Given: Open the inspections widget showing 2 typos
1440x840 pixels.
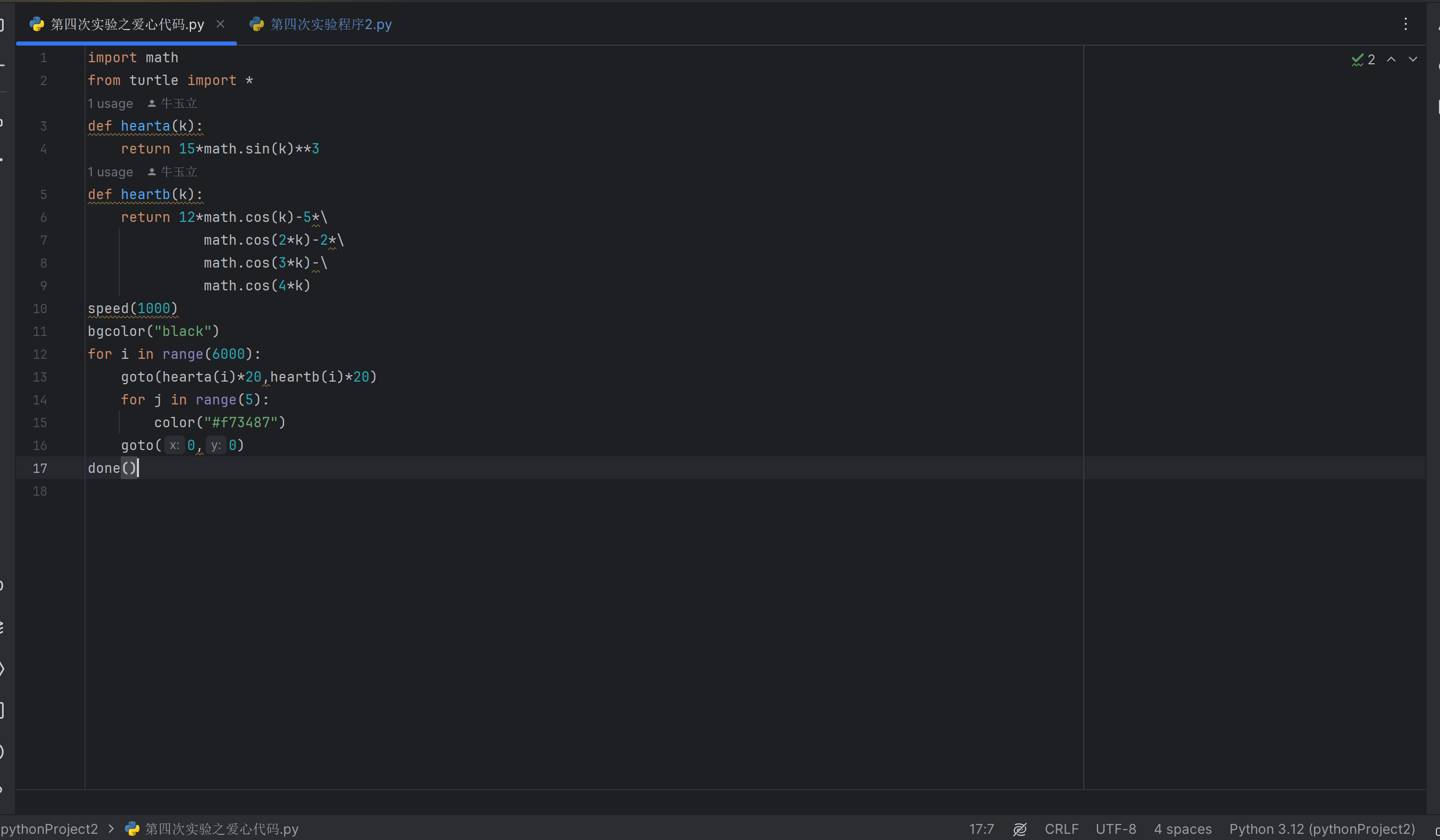Looking at the screenshot, I should (x=1363, y=60).
